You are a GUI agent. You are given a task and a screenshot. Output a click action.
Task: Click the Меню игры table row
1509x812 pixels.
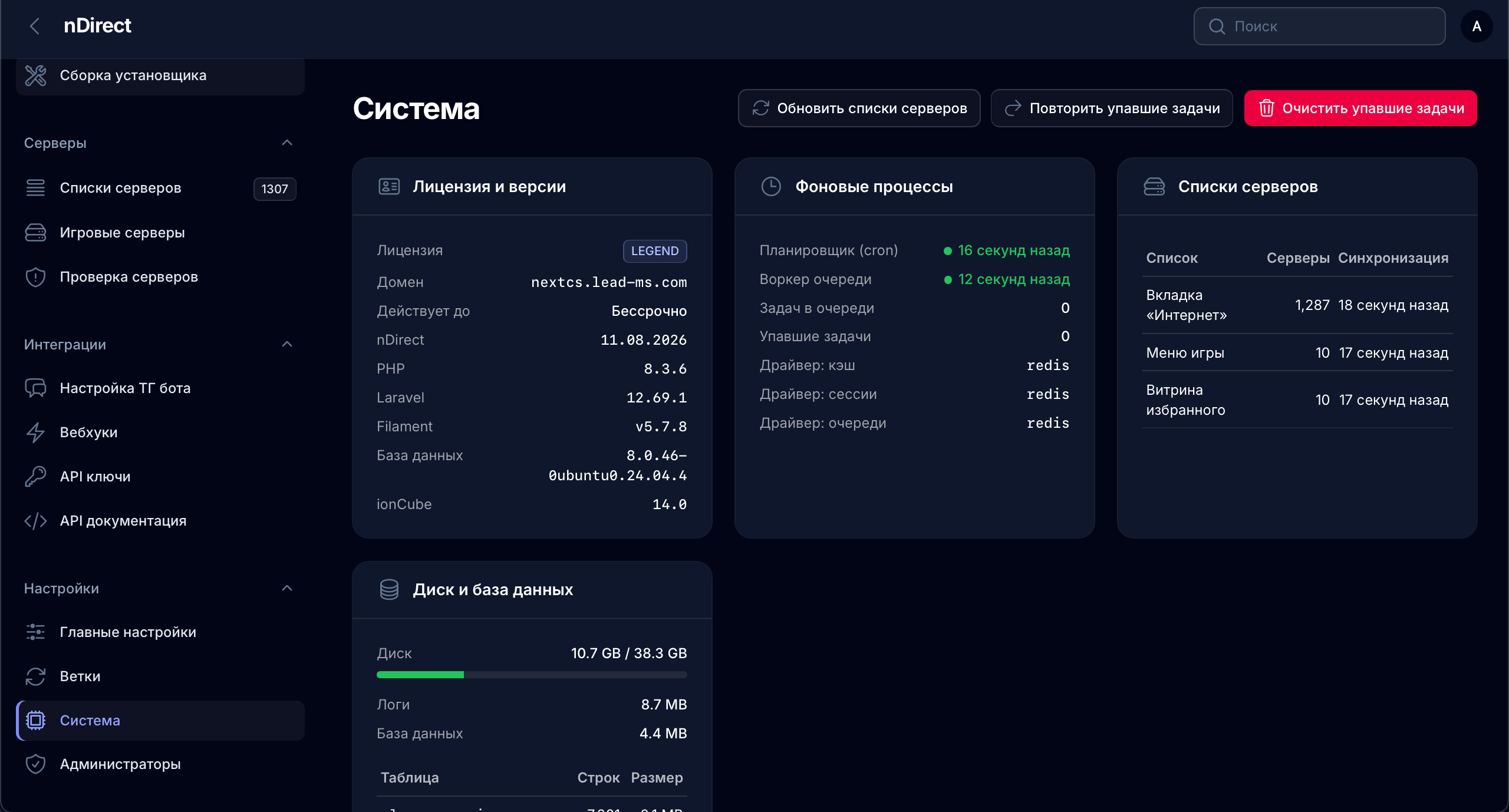pos(1297,353)
